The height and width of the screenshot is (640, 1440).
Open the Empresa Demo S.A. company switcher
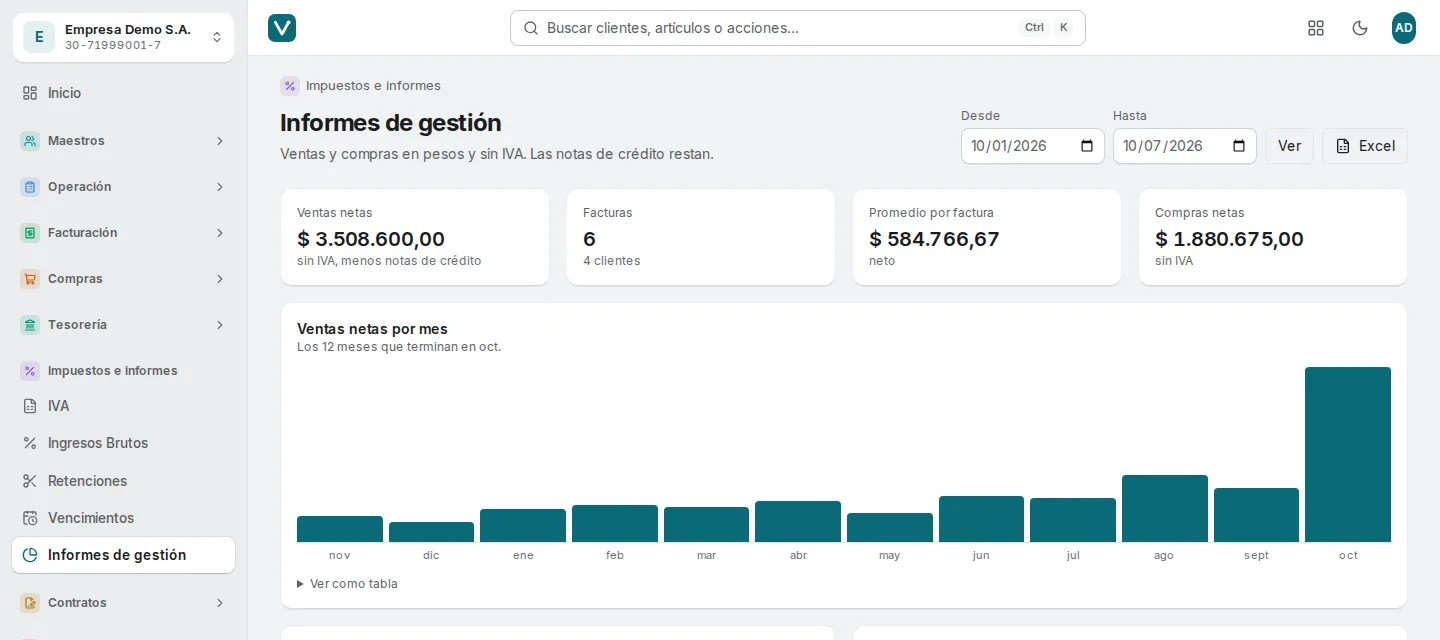click(123, 37)
